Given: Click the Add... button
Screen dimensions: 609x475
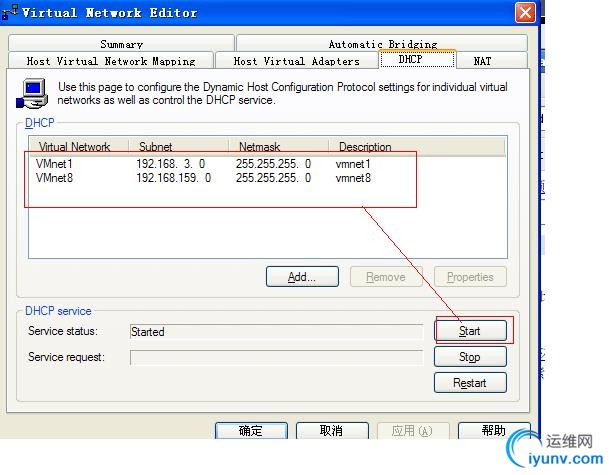Looking at the screenshot, I should pyautogui.click(x=302, y=277).
